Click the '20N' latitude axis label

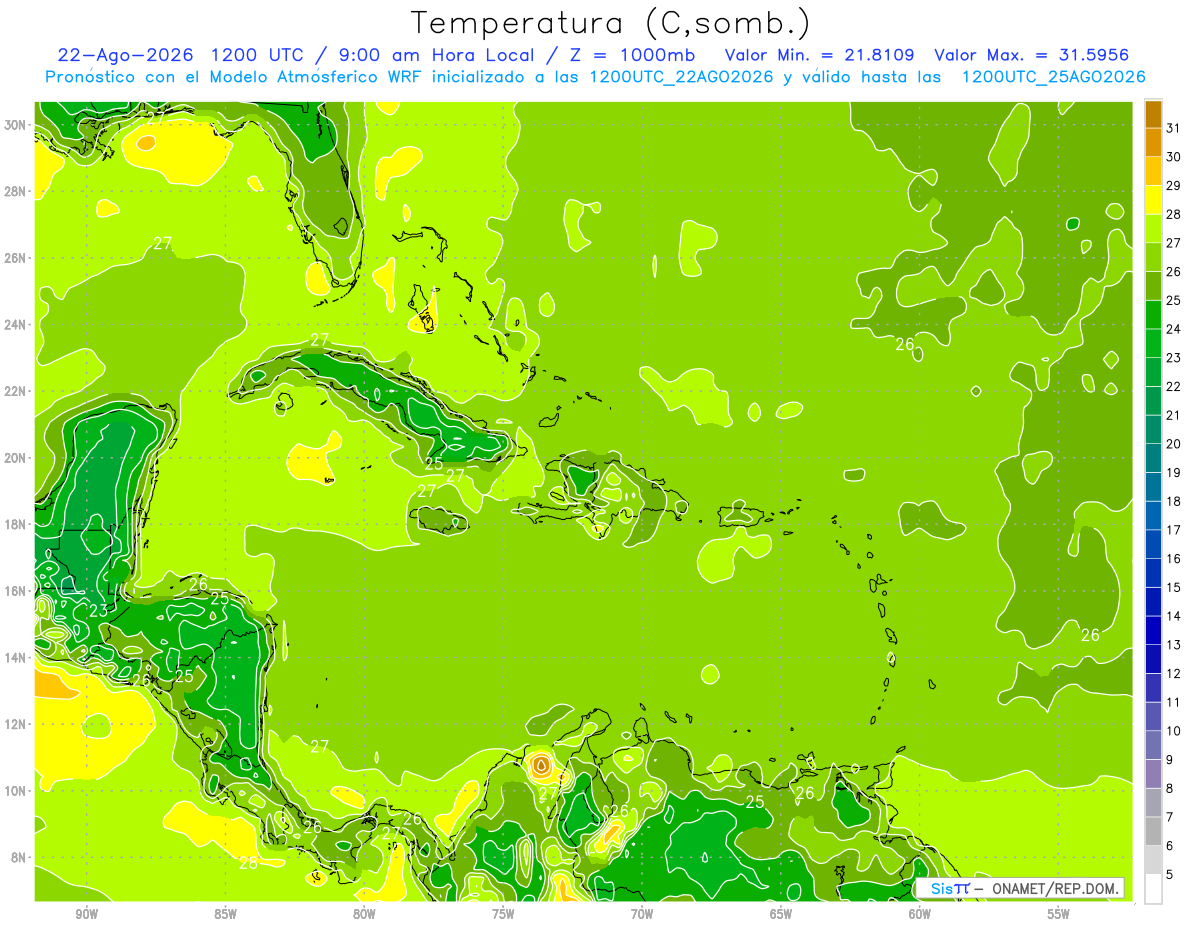17,458
